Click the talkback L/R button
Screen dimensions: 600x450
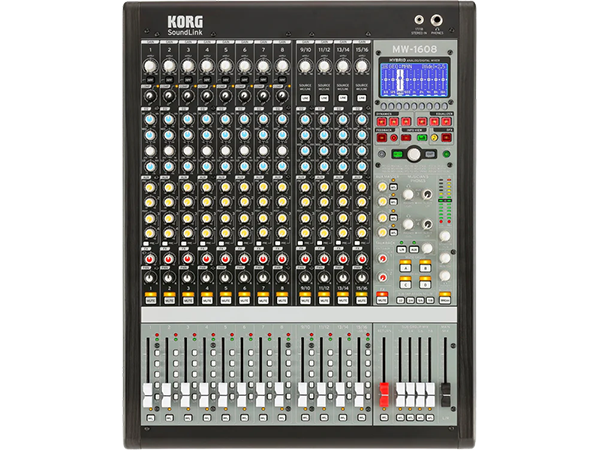coord(401,249)
